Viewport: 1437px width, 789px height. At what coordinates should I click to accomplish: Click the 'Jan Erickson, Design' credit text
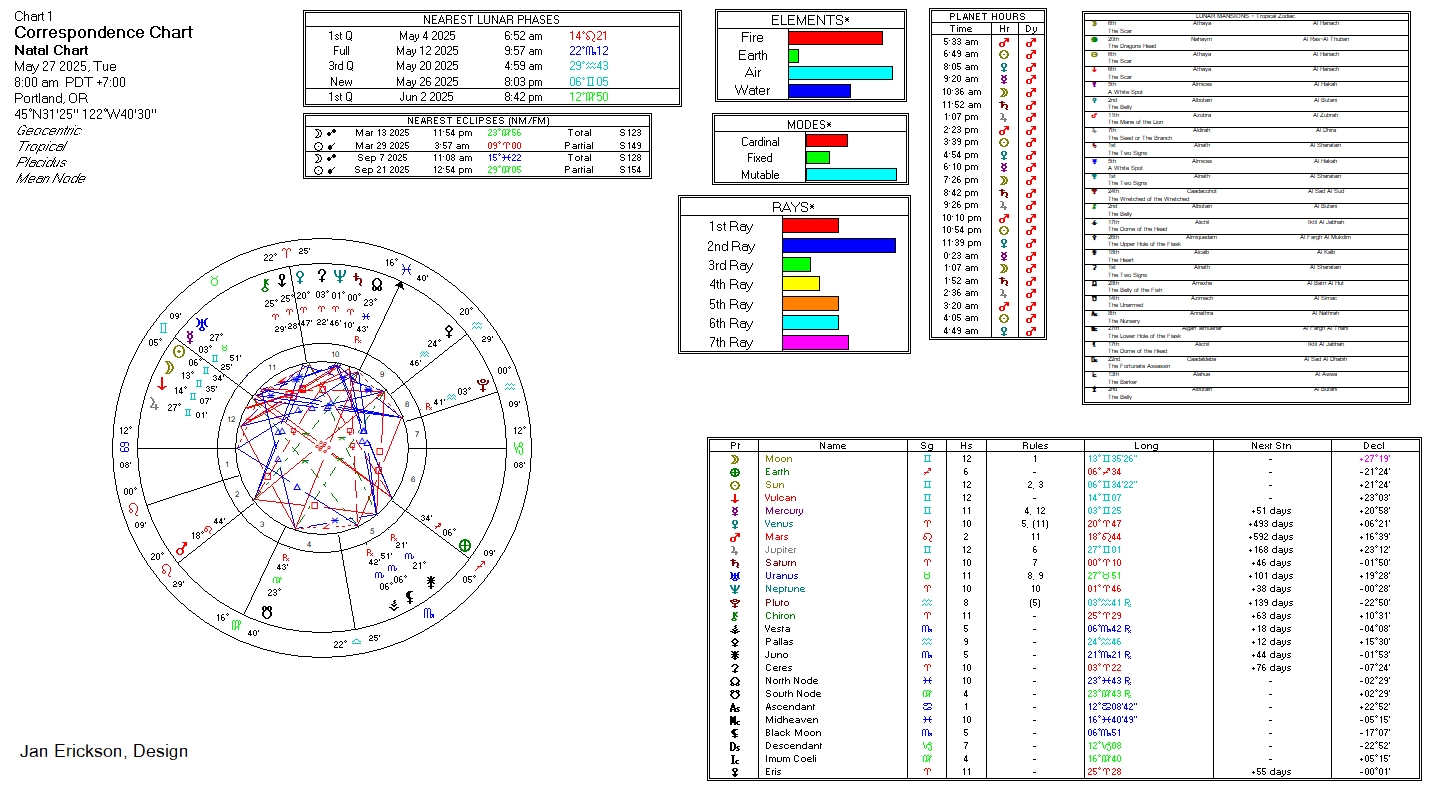point(104,751)
